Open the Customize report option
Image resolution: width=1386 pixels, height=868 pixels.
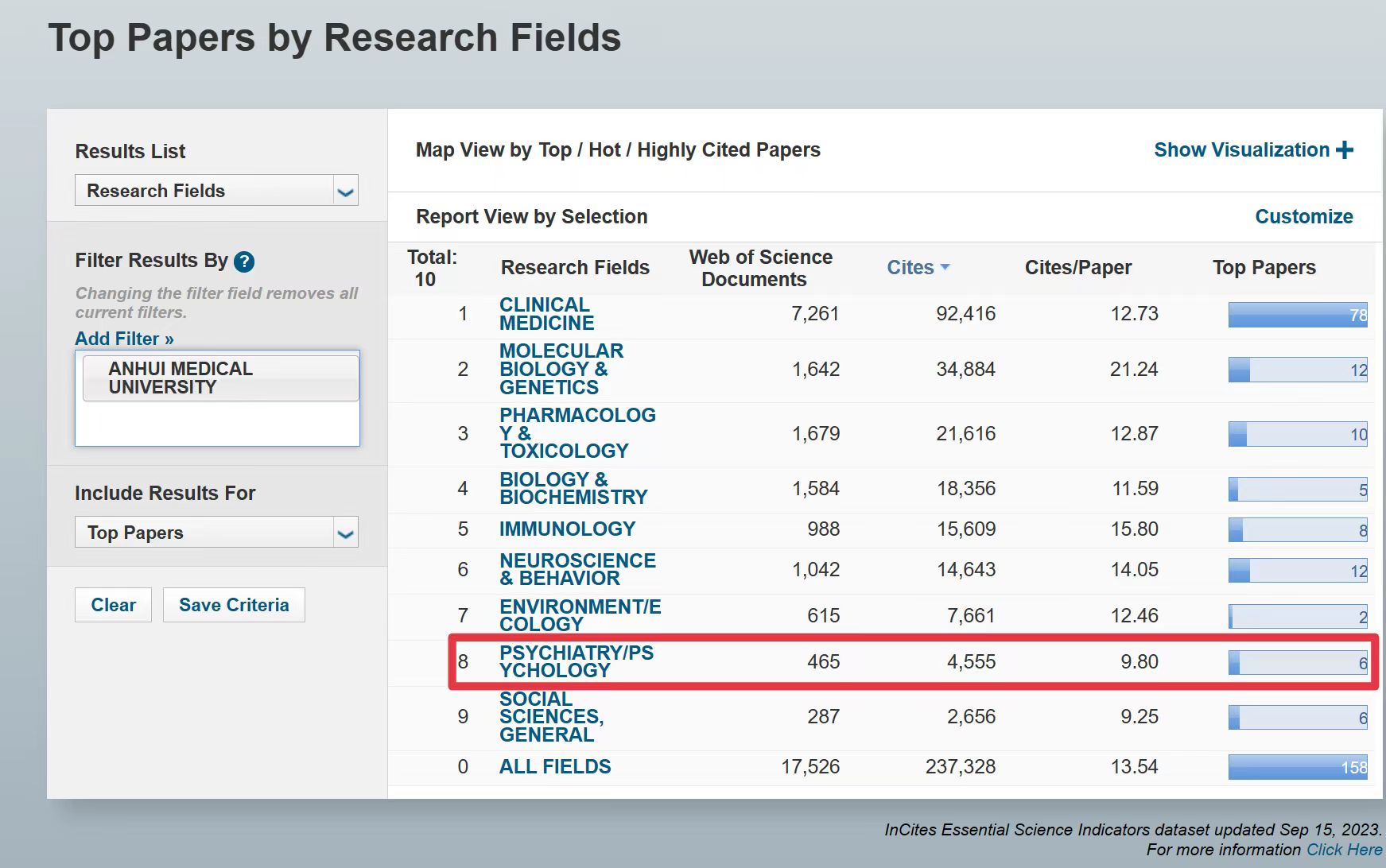[1303, 216]
